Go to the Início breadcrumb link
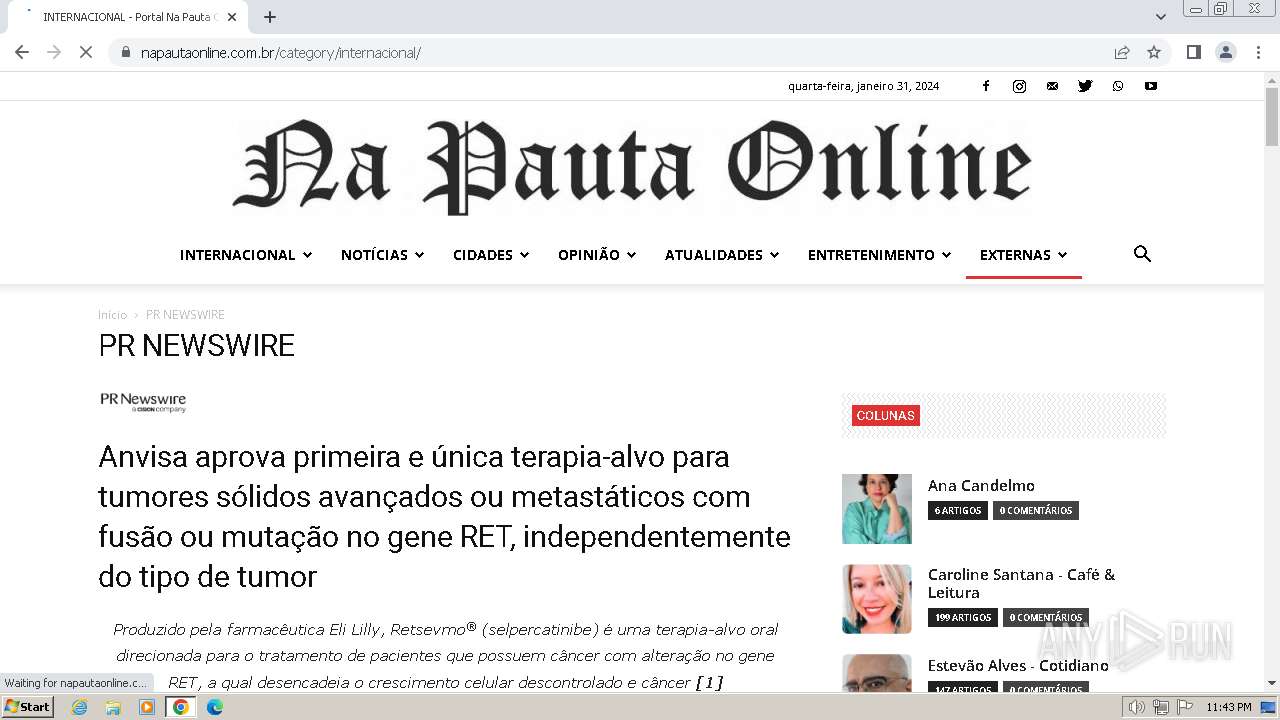 click(112, 315)
